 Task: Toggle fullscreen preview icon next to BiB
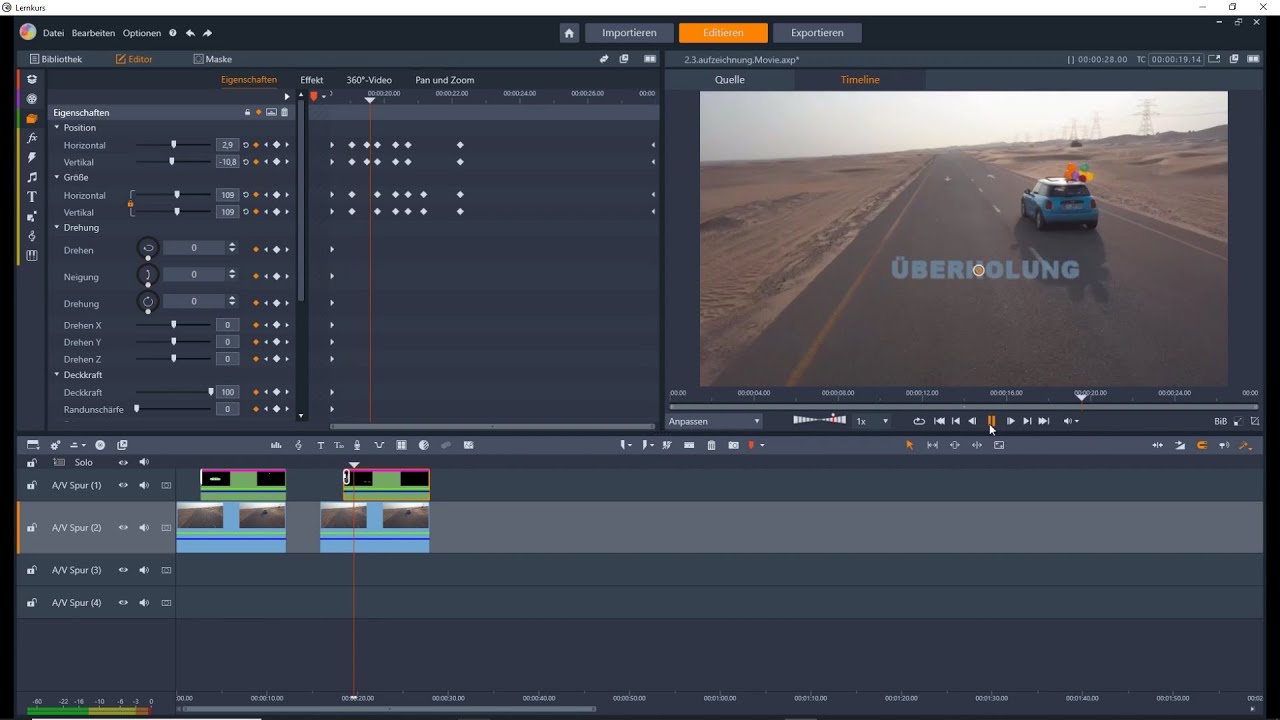[x=1238, y=421]
